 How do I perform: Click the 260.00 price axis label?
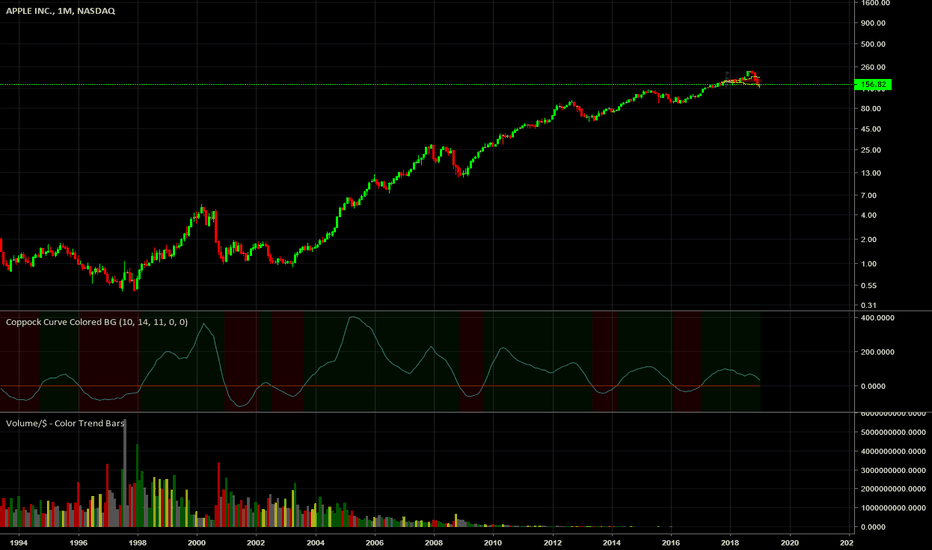[x=873, y=67]
